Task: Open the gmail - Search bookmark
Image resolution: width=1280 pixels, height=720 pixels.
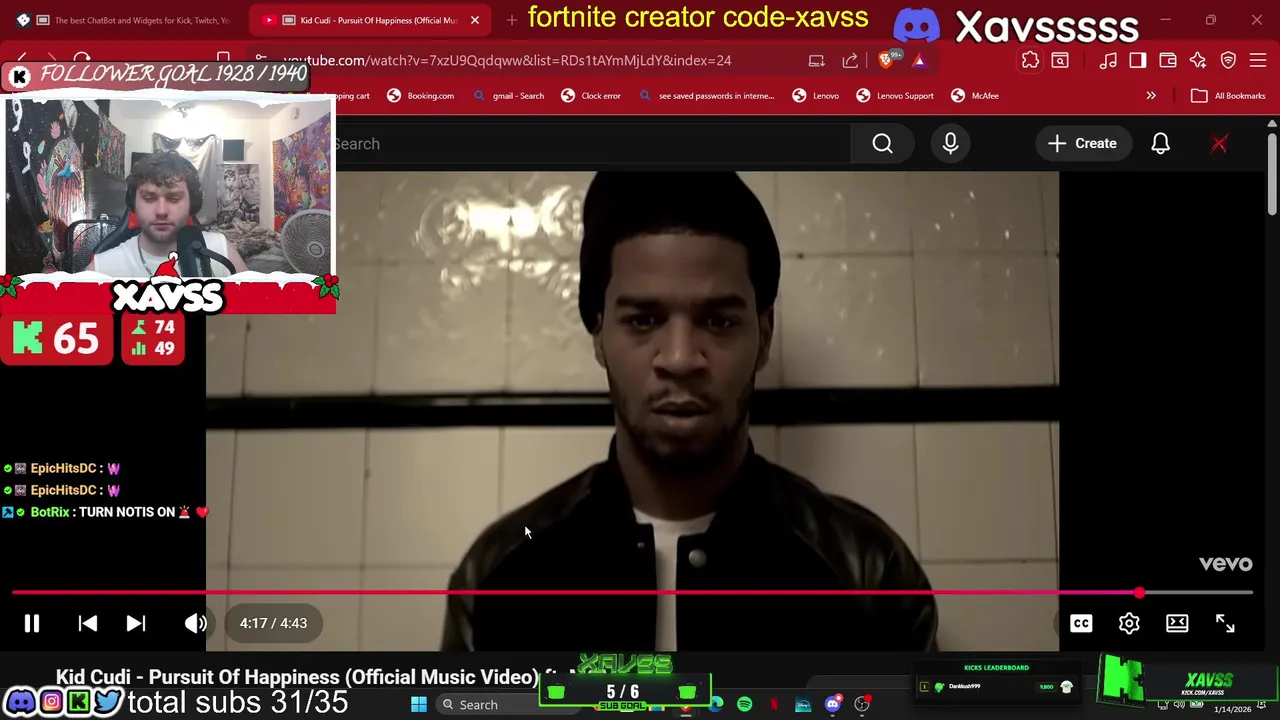Action: pos(509,96)
